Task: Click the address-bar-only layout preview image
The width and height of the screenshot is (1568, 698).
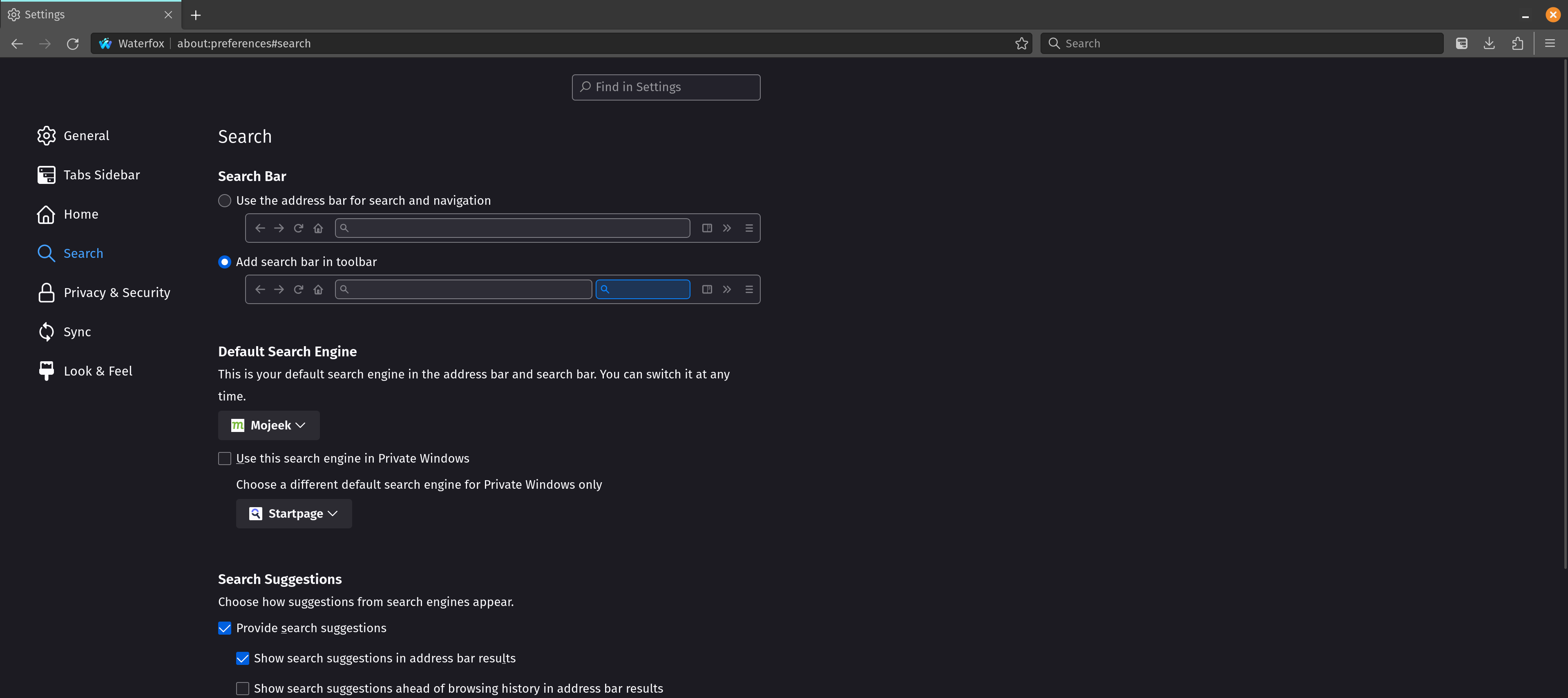Action: pyautogui.click(x=502, y=228)
